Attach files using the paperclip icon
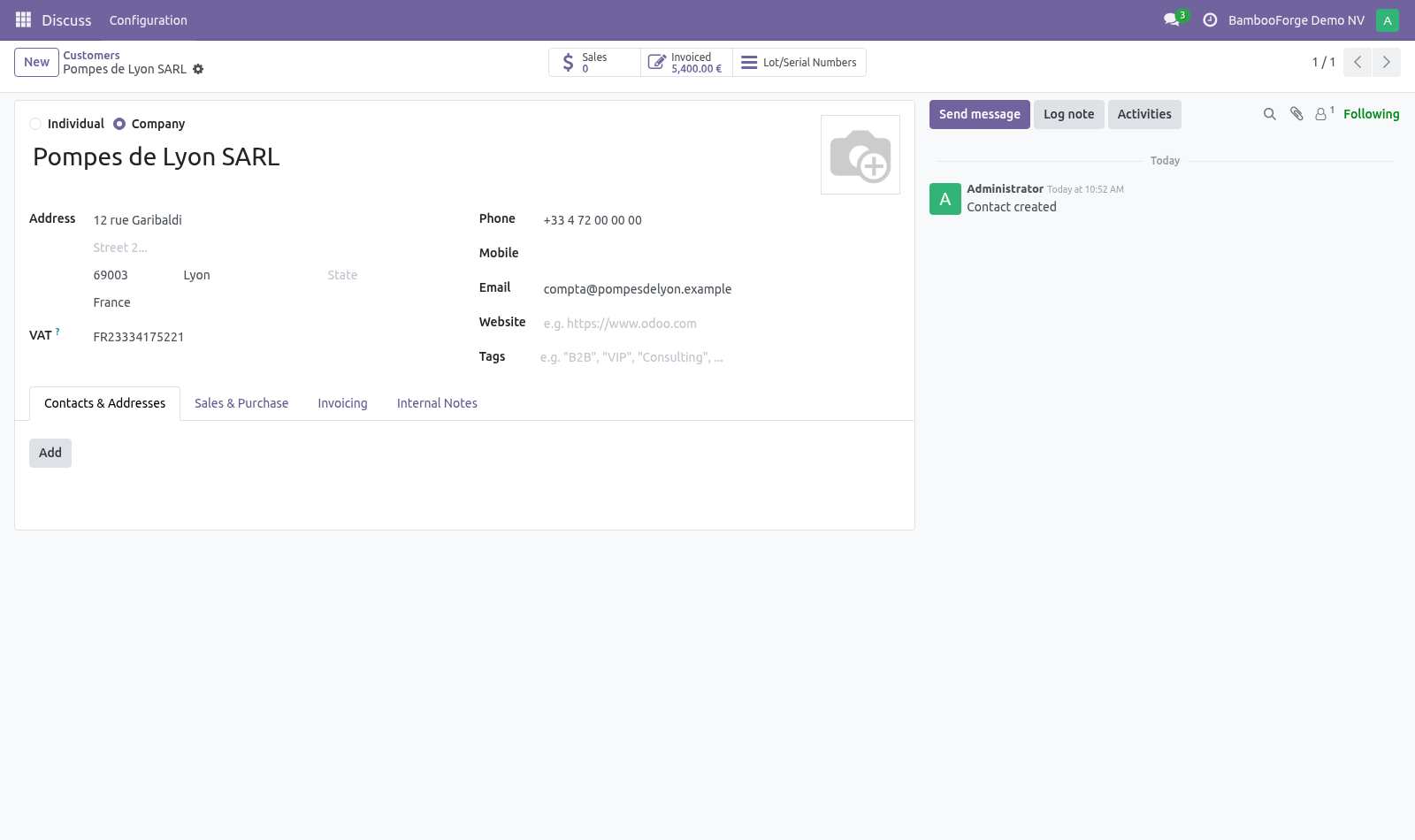 1296,114
